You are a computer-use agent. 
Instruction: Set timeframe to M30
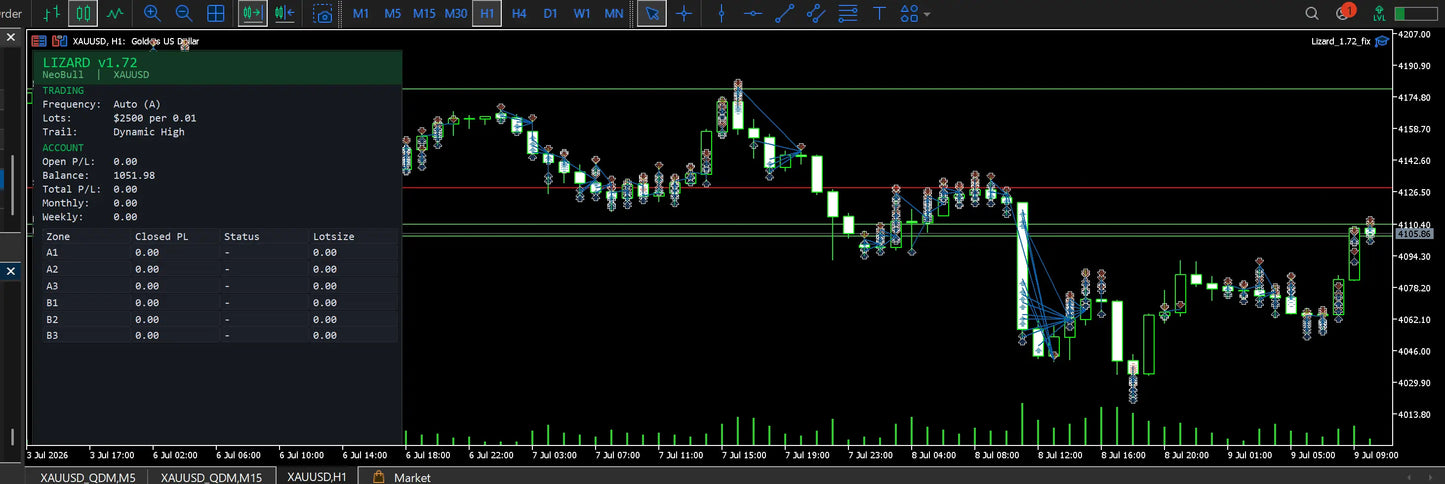456,14
